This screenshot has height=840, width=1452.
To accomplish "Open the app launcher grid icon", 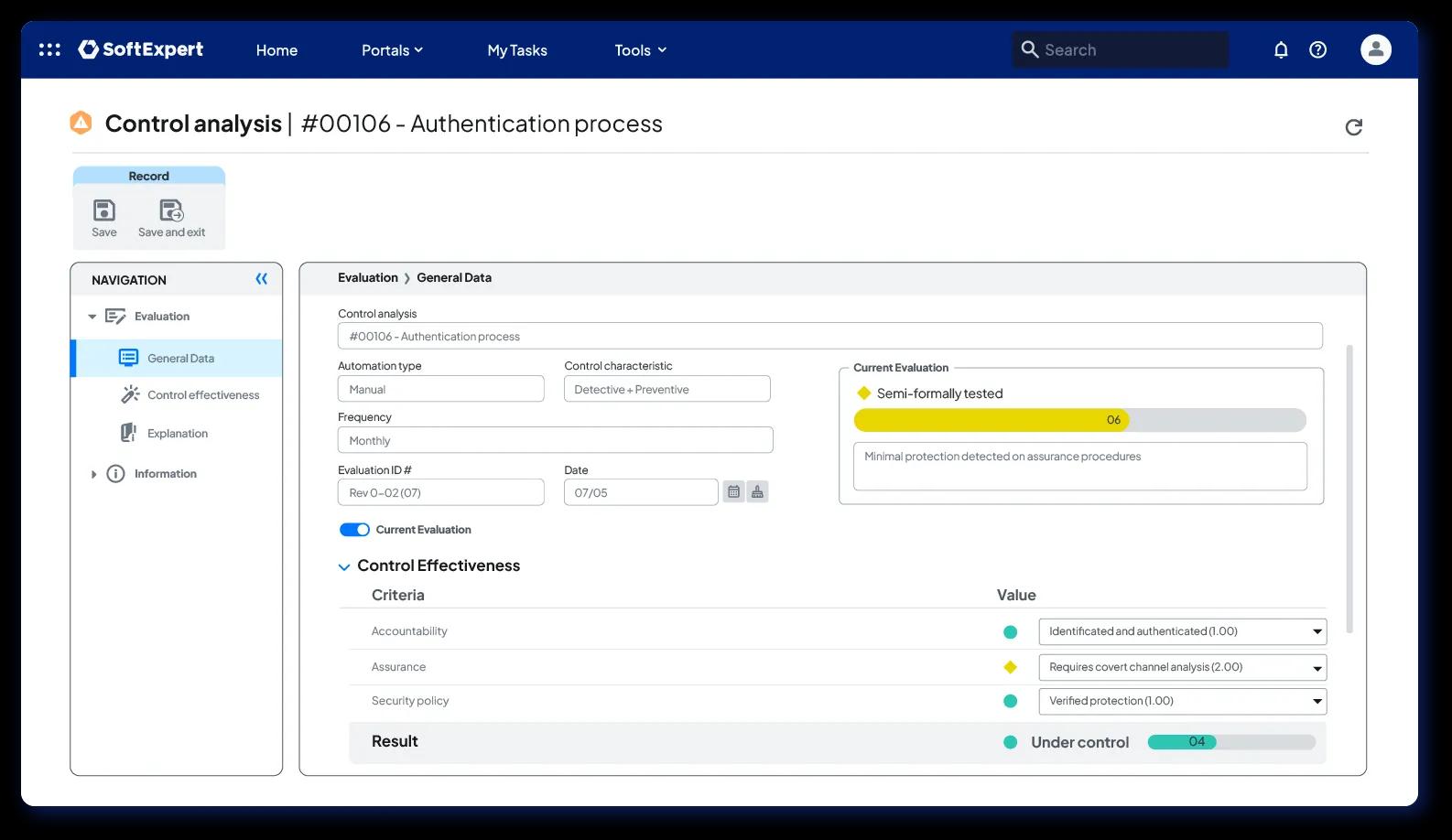I will (49, 49).
